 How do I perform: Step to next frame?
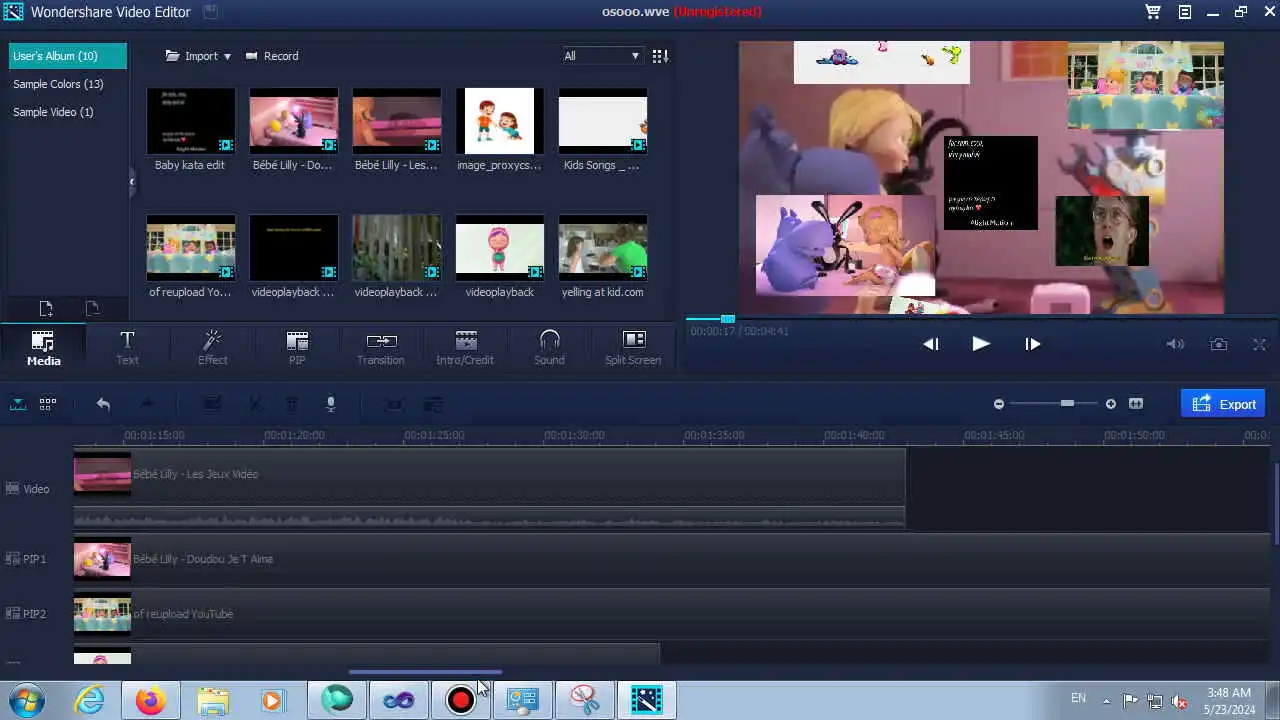pos(1032,343)
